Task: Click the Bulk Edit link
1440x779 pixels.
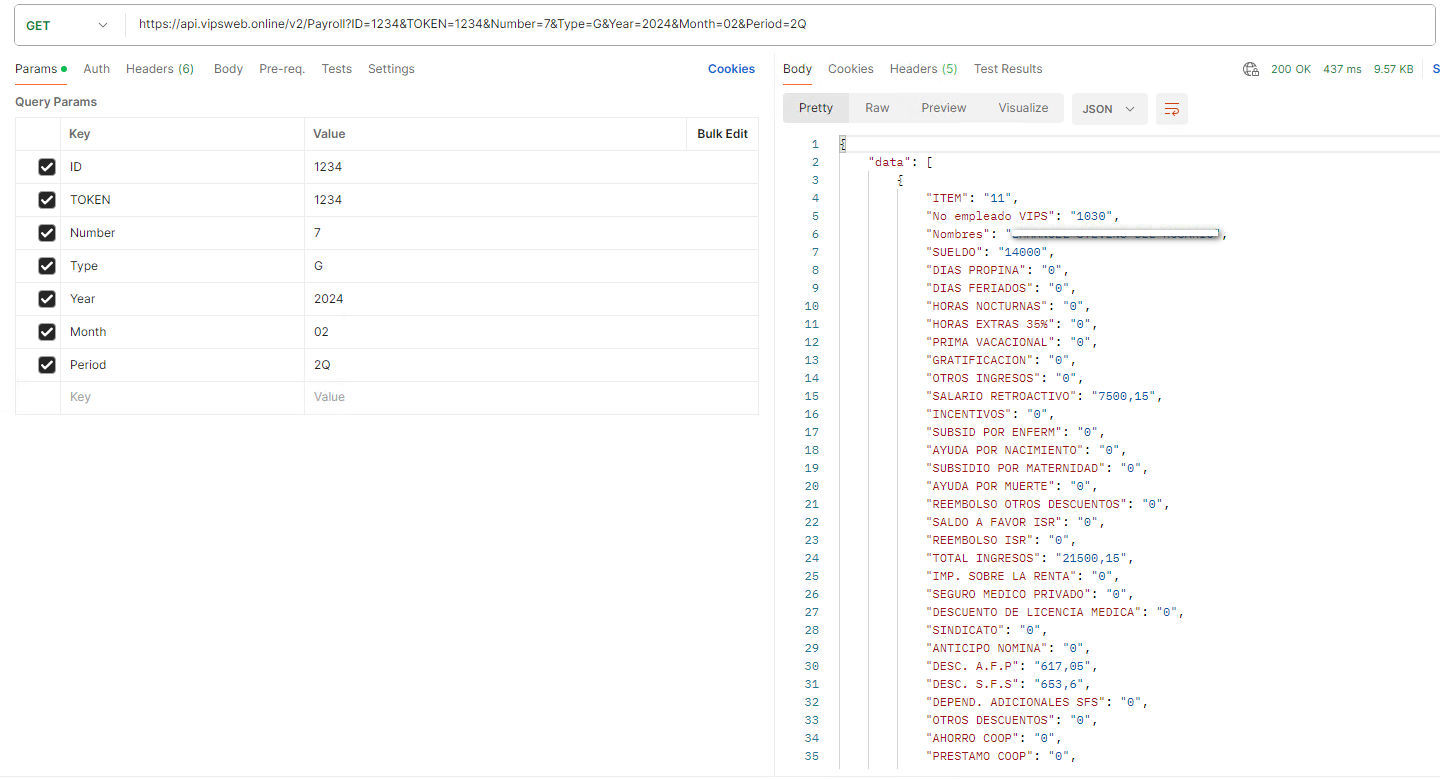Action: click(722, 134)
